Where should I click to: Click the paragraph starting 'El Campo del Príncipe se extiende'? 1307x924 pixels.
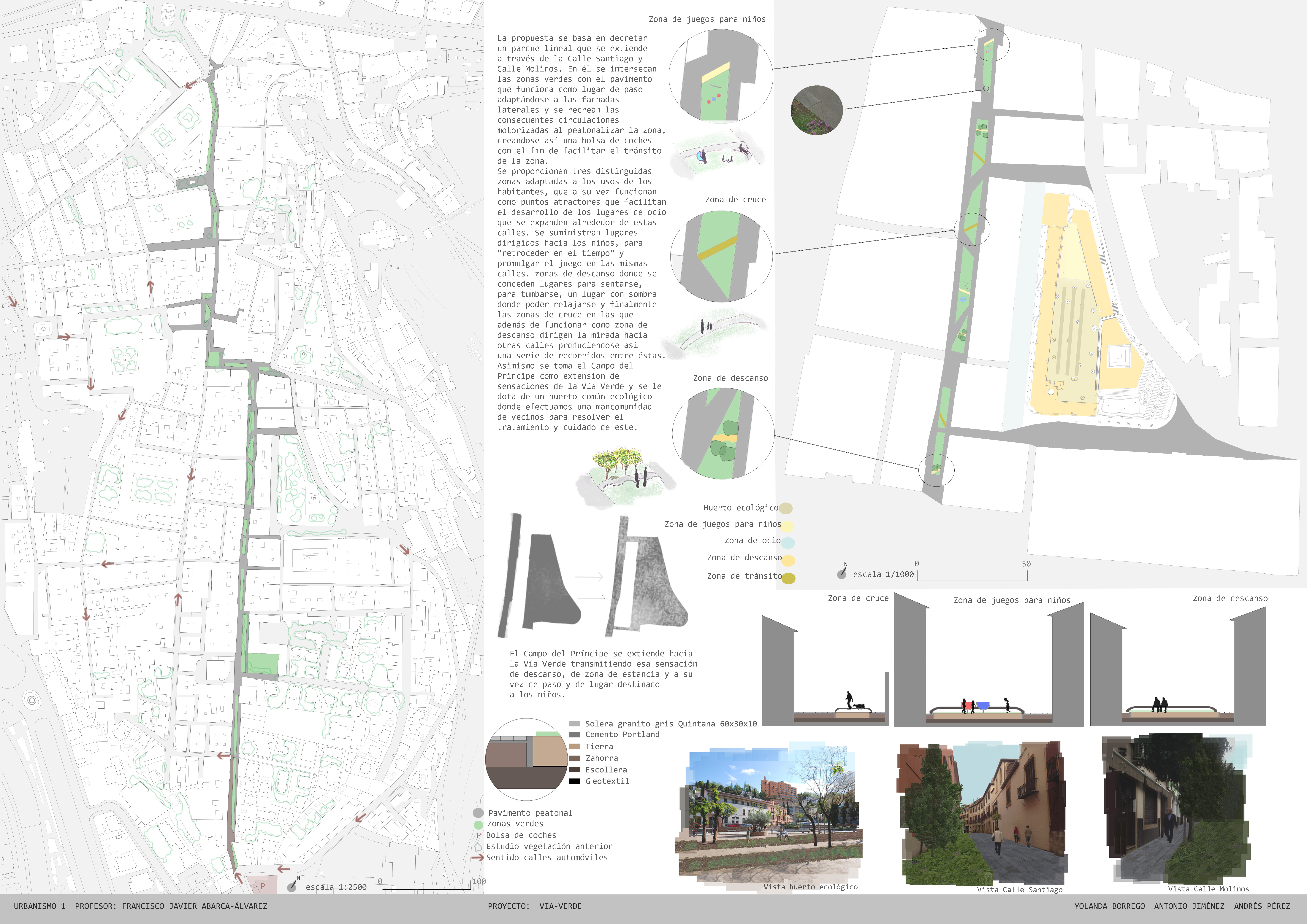[603, 674]
